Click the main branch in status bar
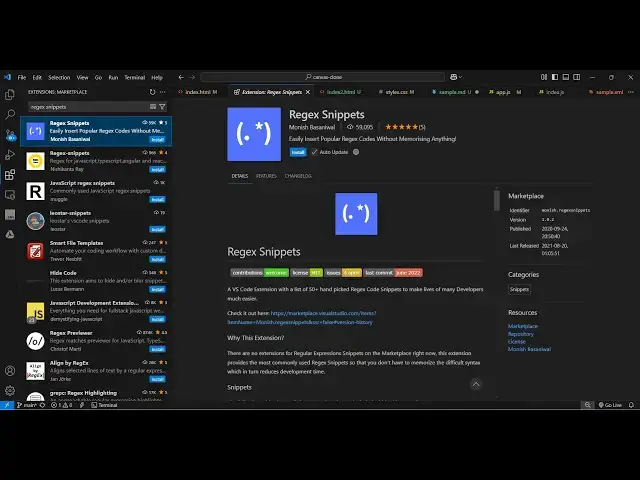640x480 pixels. click(27, 405)
